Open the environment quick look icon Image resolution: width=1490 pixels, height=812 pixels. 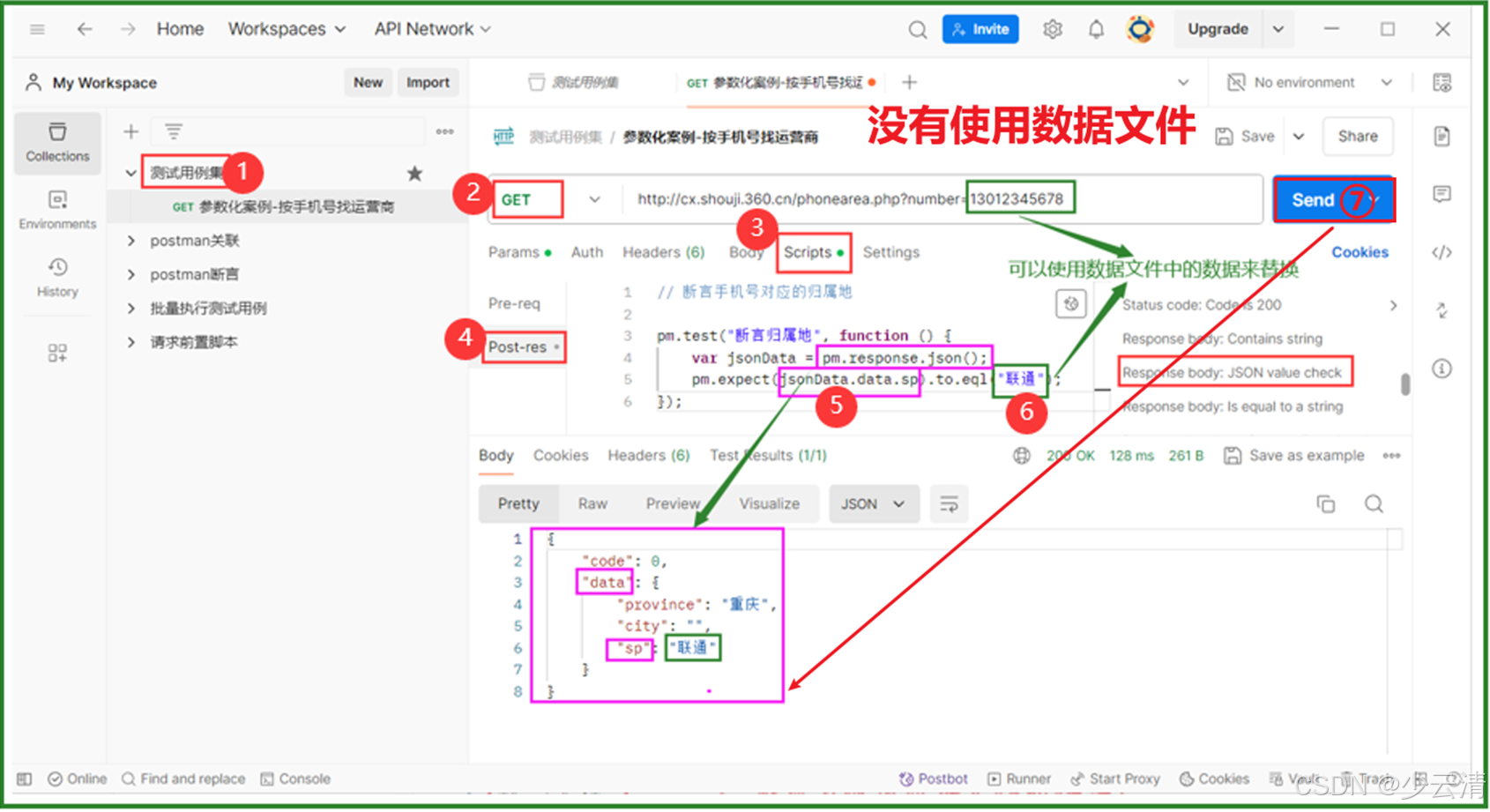(1442, 83)
